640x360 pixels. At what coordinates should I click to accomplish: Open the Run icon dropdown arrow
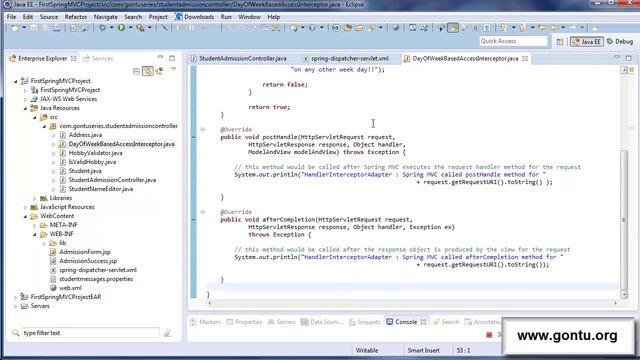pyautogui.click(x=130, y=28)
